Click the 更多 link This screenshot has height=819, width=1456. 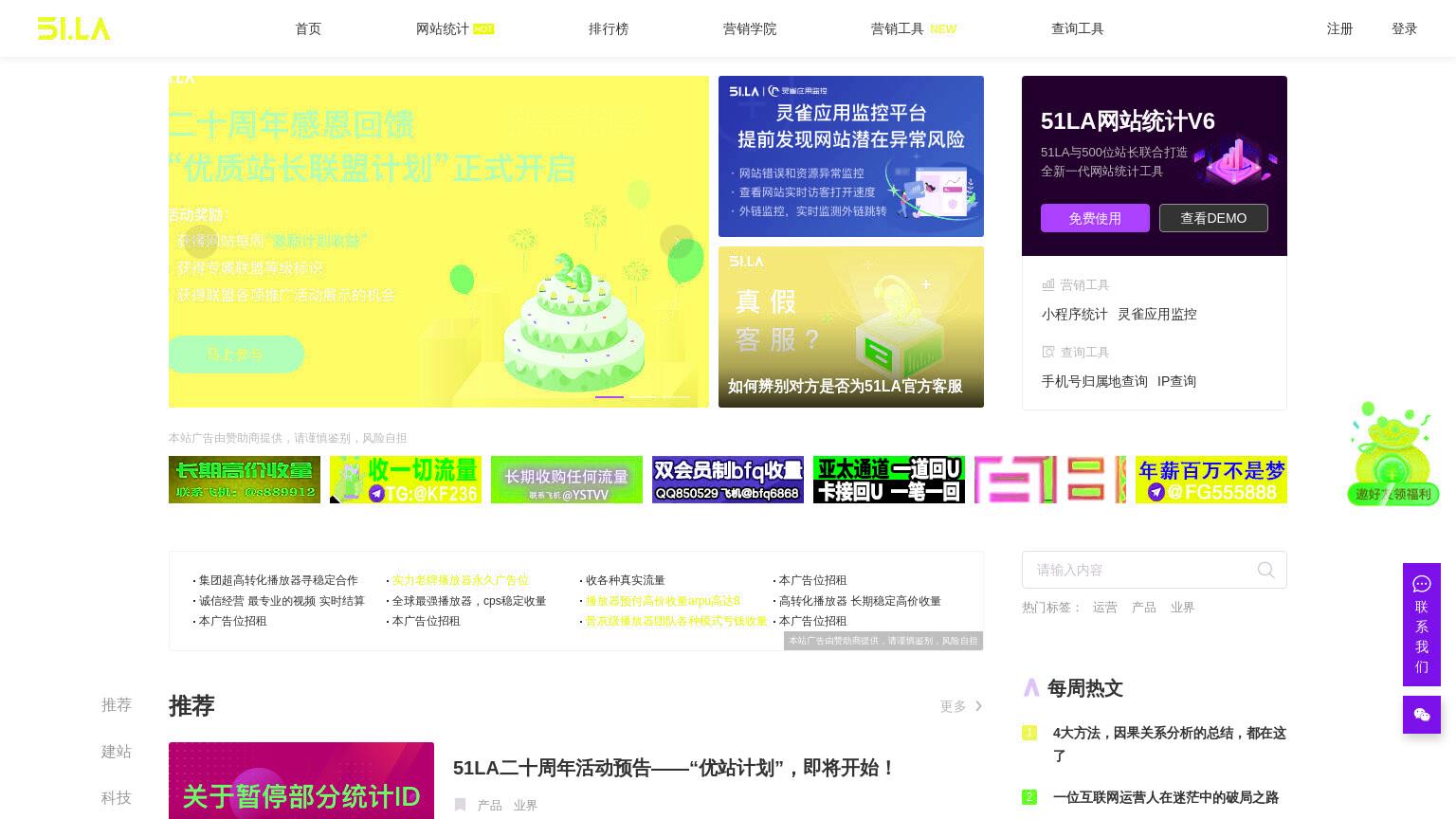click(953, 706)
